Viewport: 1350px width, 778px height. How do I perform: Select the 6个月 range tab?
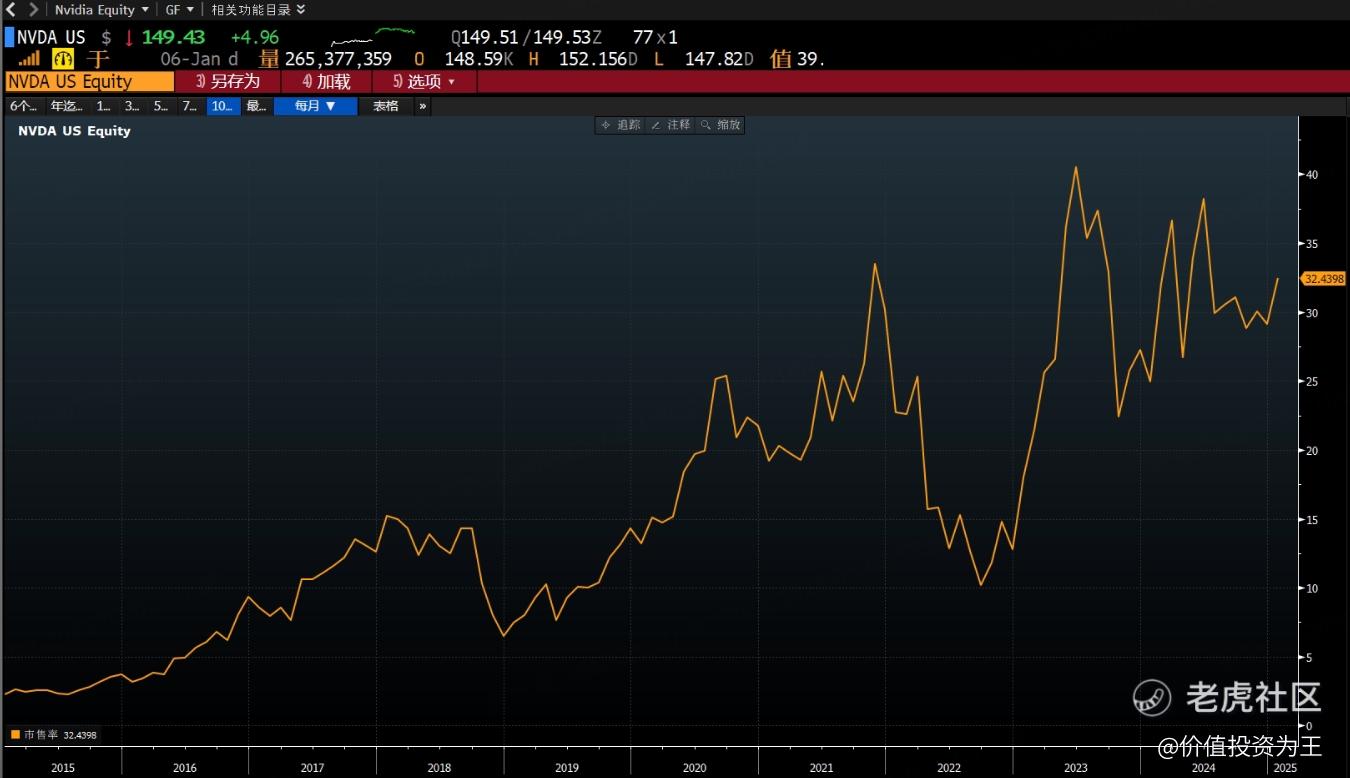pos(24,106)
